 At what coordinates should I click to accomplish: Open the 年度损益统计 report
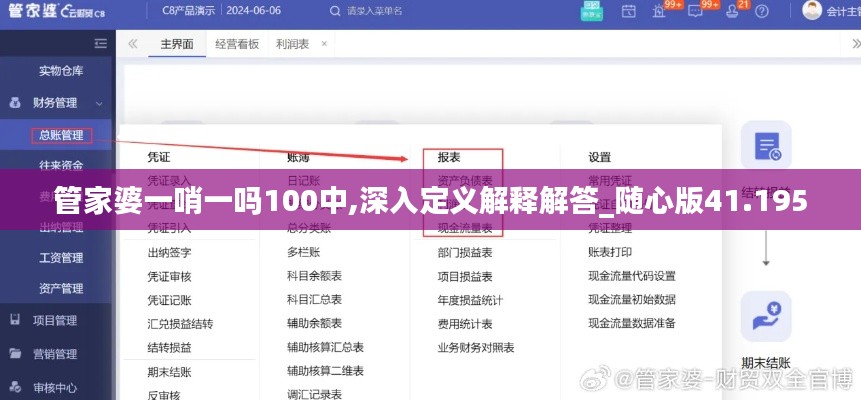(x=470, y=301)
